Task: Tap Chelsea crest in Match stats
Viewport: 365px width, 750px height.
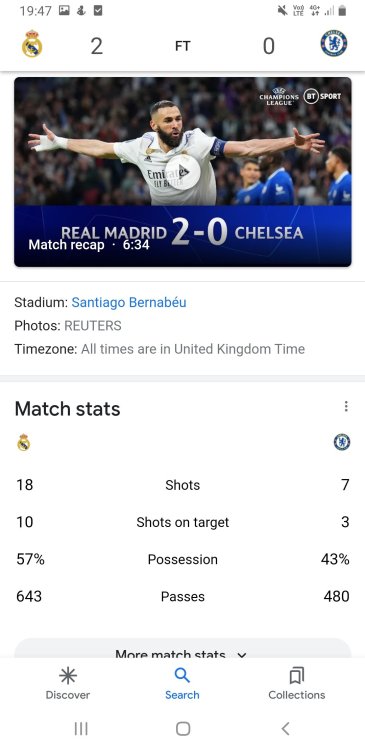Action: coord(342,442)
